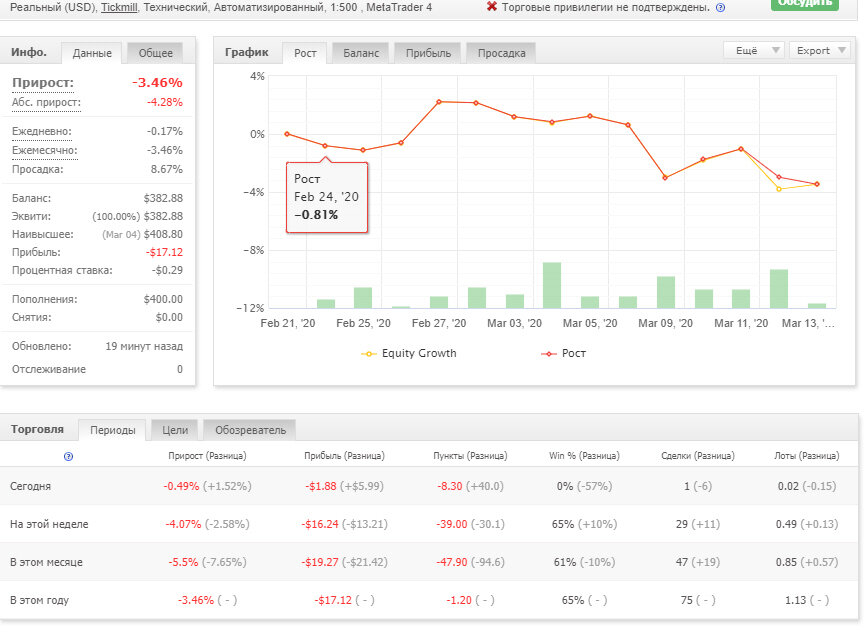Open the Export dropdown
This screenshot has height=634, width=867.
820,50
